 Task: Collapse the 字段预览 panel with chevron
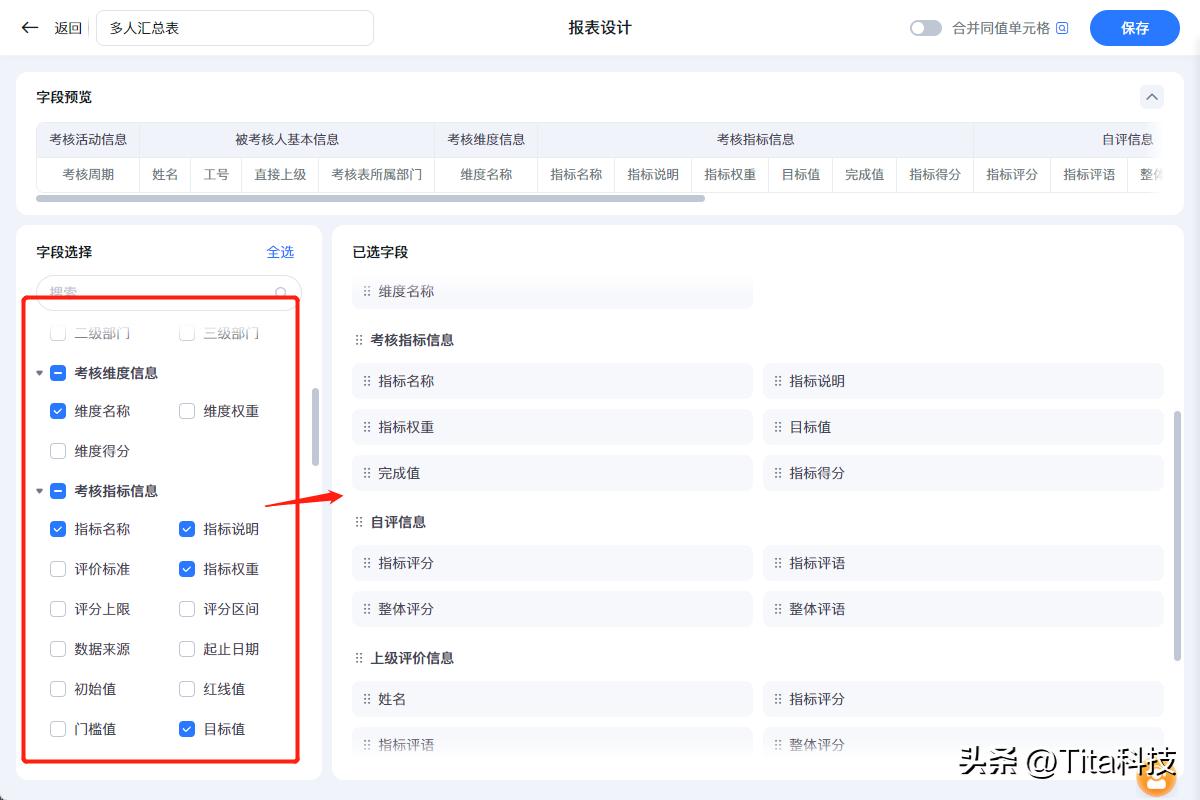(x=1152, y=97)
